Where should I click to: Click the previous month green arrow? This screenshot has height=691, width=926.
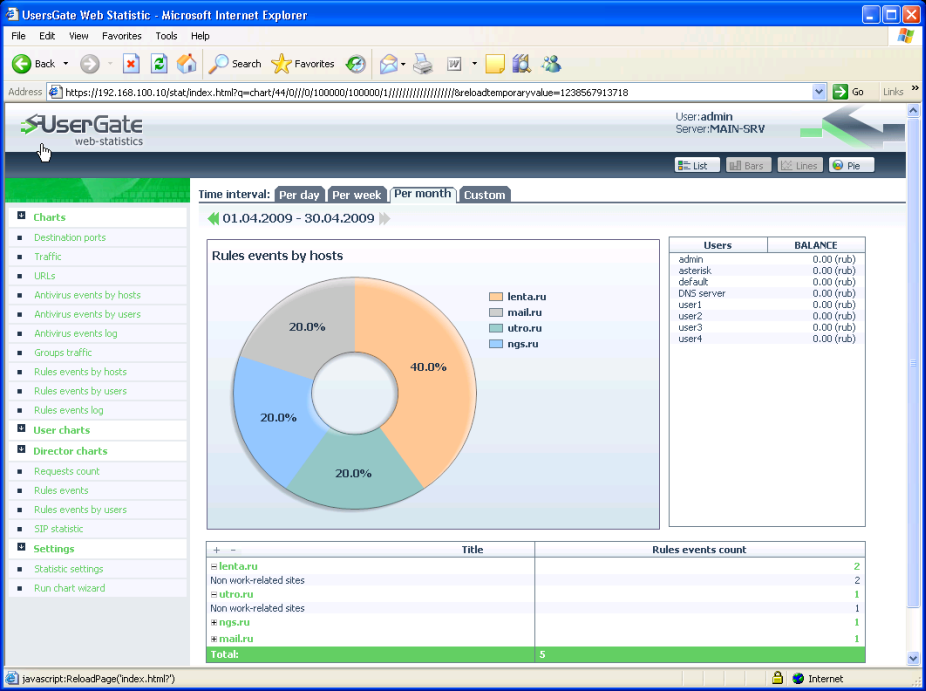tap(213, 219)
